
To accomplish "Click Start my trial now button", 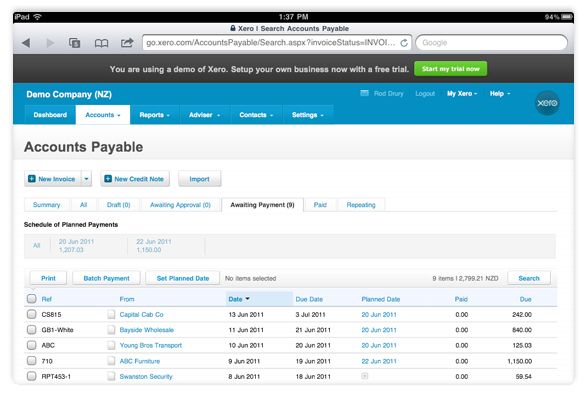I will [x=451, y=69].
